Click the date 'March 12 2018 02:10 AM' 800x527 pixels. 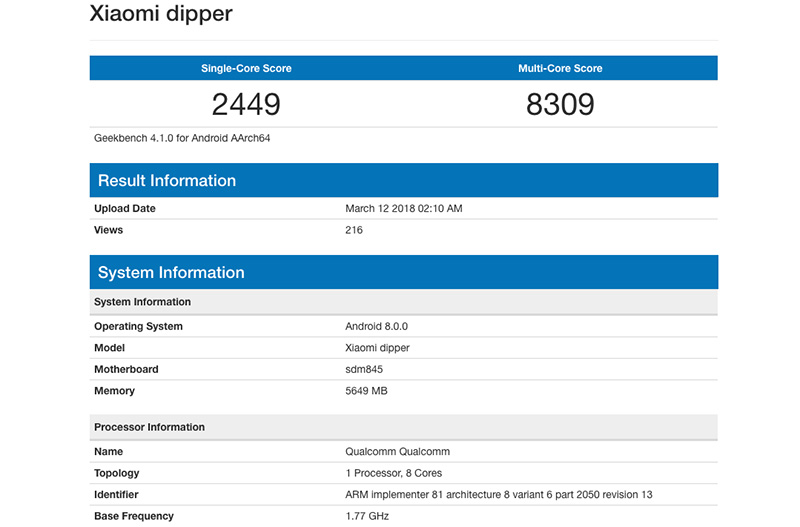coord(404,208)
